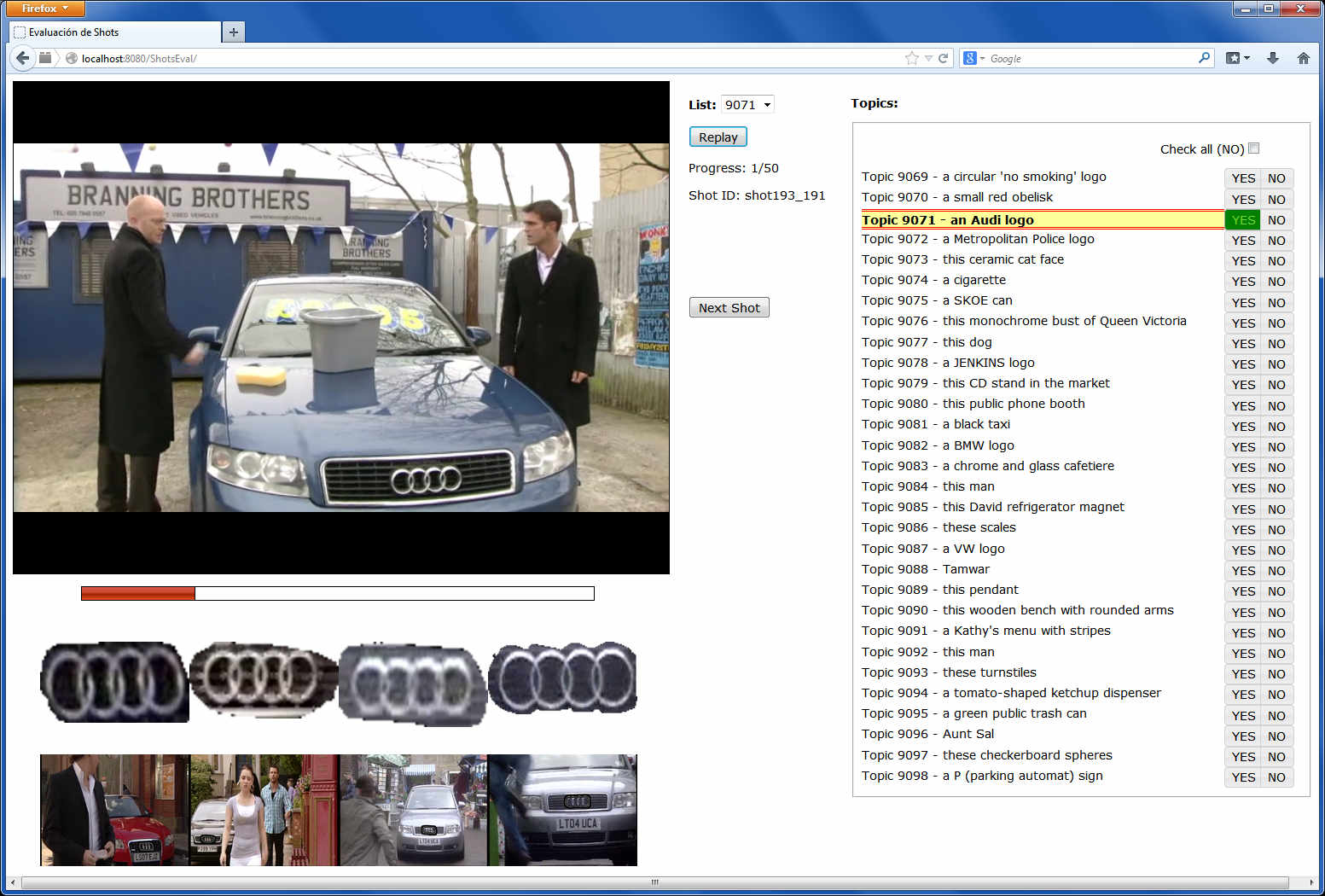The image size is (1325, 896).
Task: Click the text 'Shot ID: shot193_191'
Action: [x=757, y=195]
